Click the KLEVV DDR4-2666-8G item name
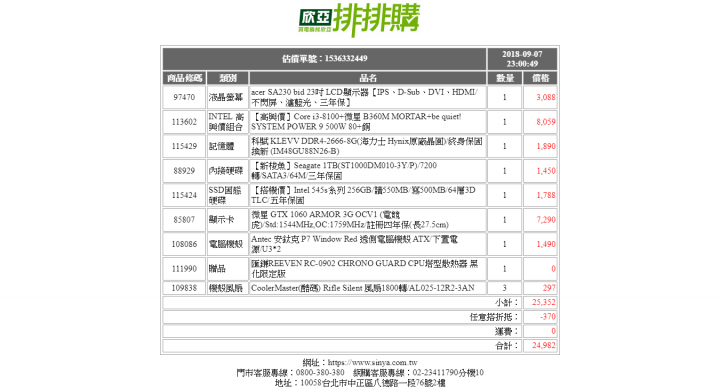Image resolution: width=720 pixels, height=388 pixels. pos(368,146)
